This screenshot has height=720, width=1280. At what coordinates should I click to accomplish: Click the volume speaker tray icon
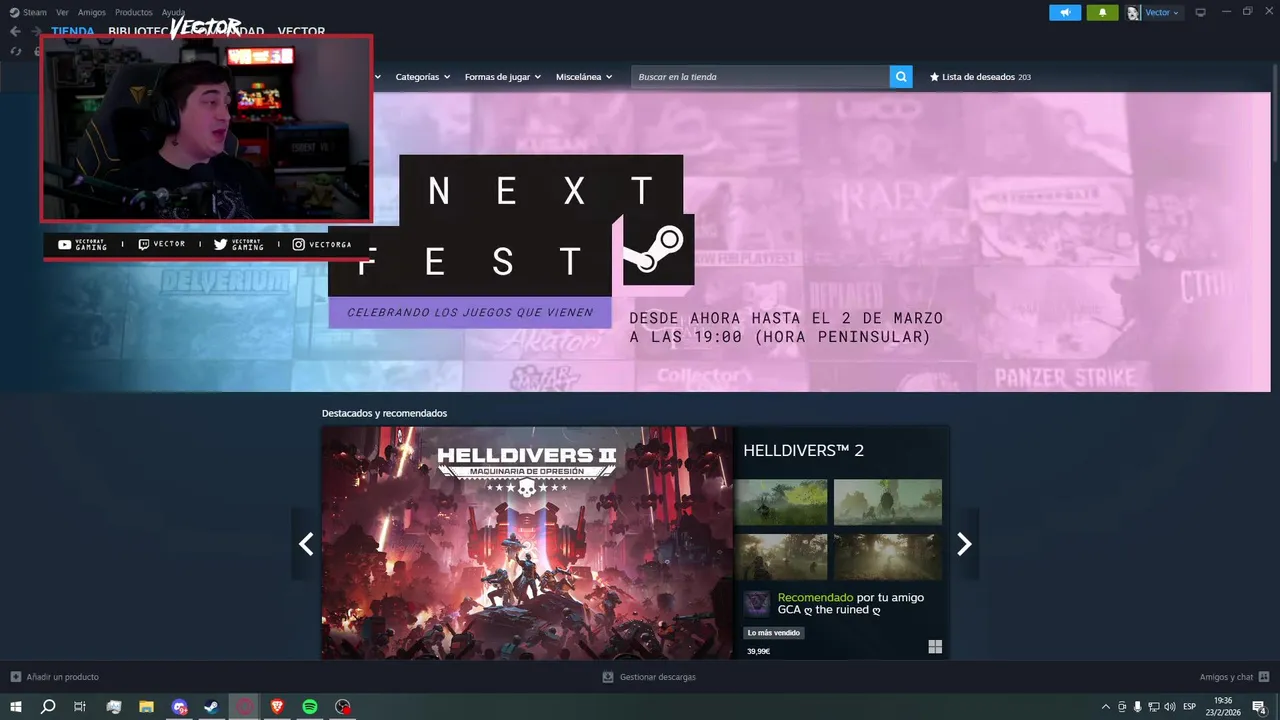tap(1170, 707)
